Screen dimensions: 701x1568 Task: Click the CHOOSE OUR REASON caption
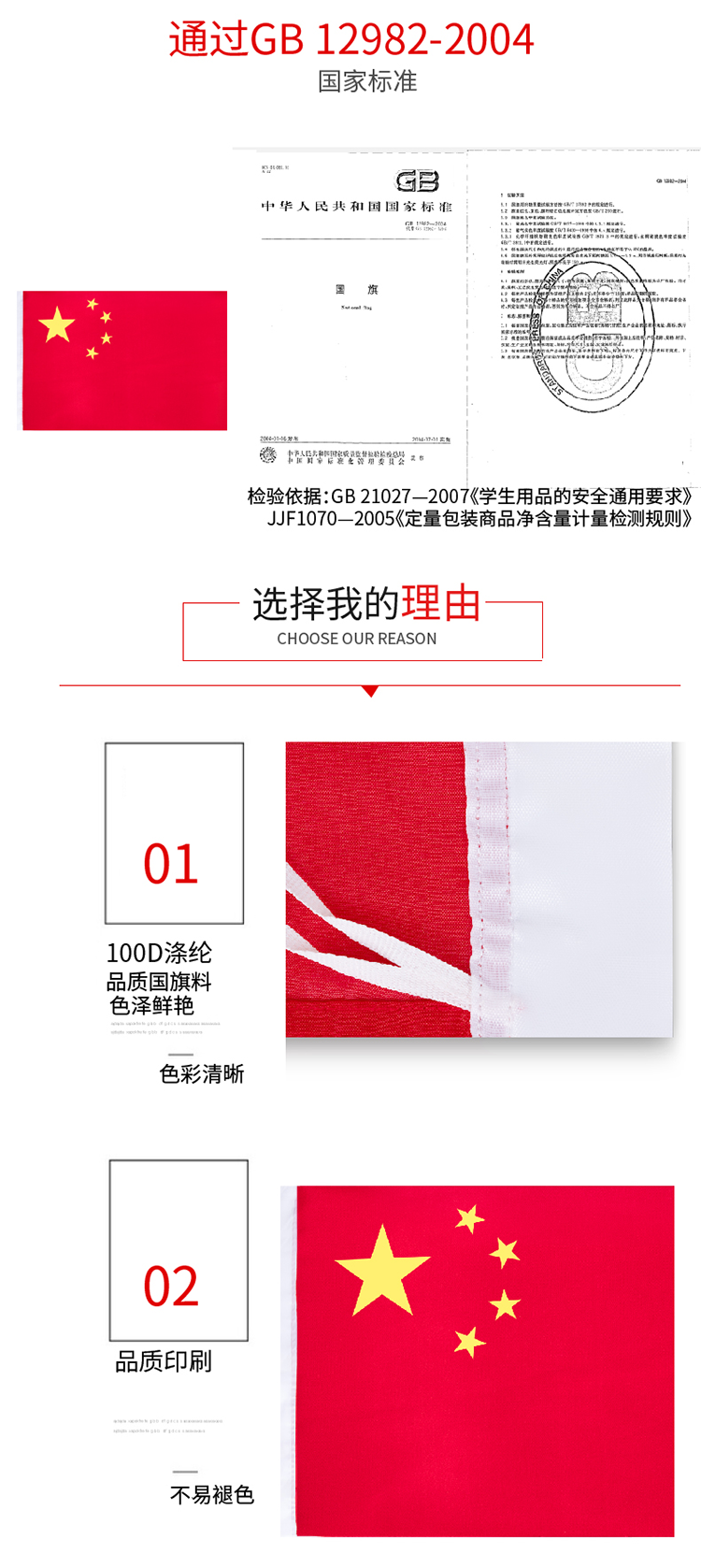tap(357, 639)
